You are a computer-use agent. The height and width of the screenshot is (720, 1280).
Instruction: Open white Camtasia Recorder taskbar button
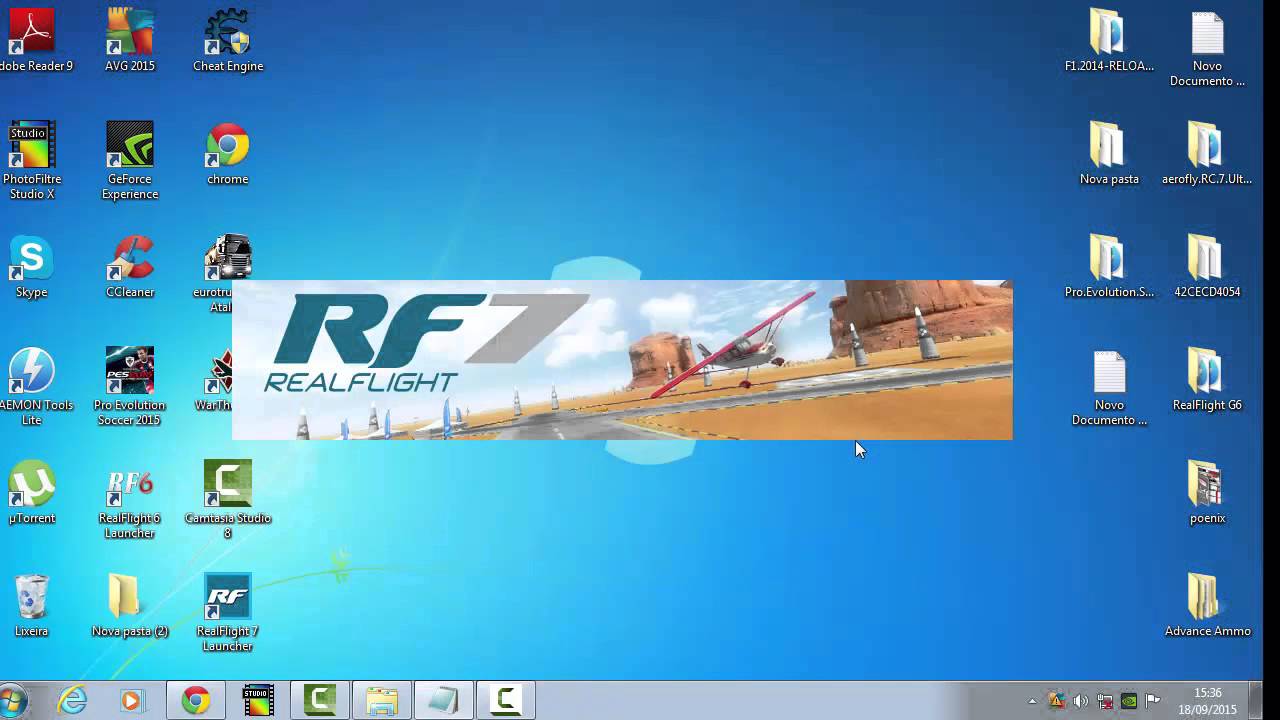[x=506, y=701]
